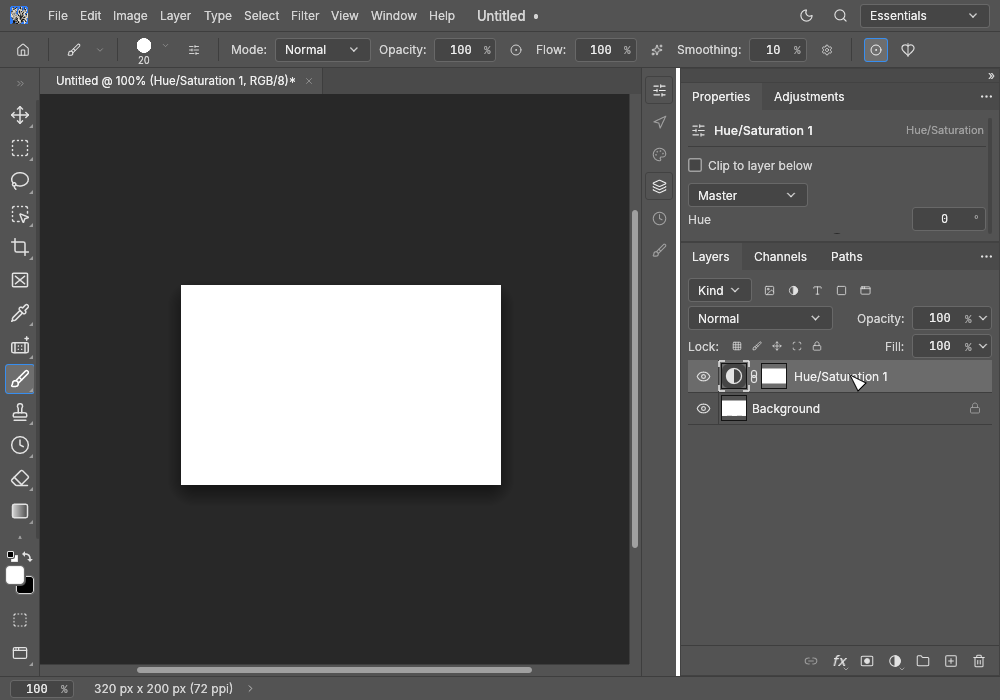
Task: Toggle lock transparent pixels
Action: tap(737, 346)
